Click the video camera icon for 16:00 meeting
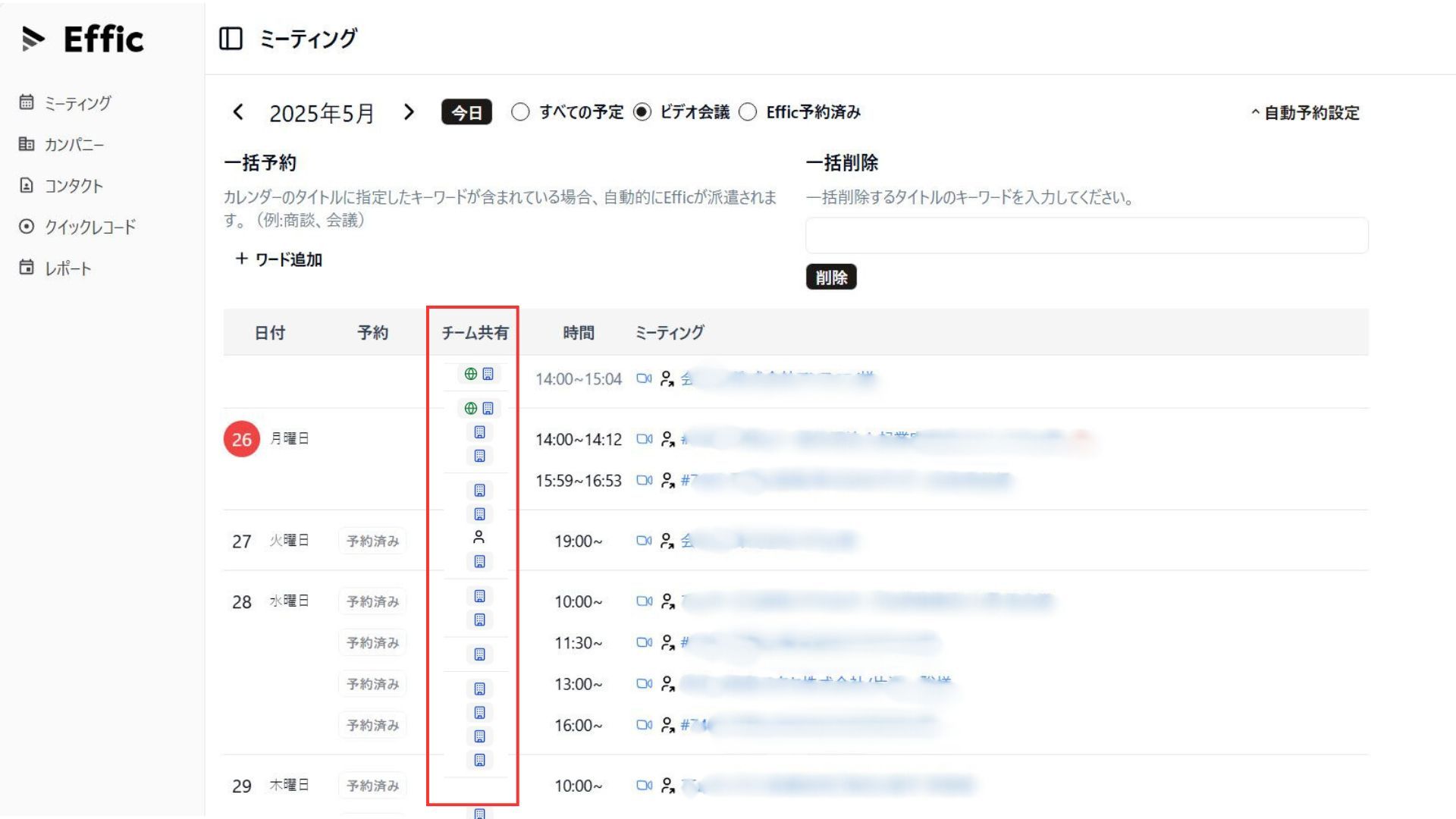Image resolution: width=1456 pixels, height=819 pixels. coord(644,725)
